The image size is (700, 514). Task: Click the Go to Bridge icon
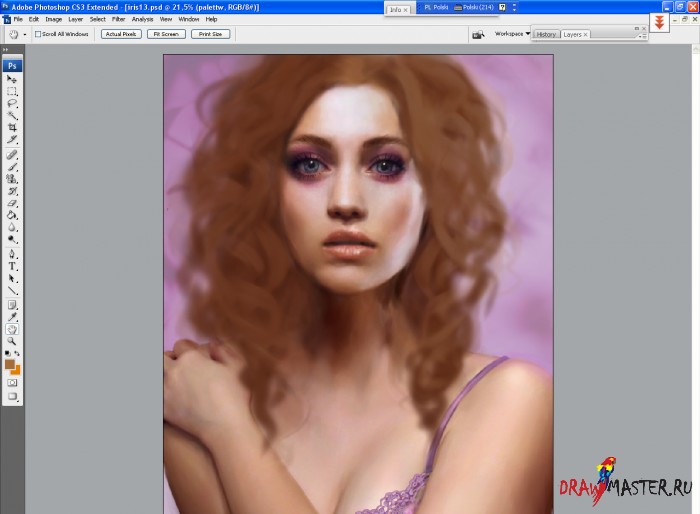click(478, 34)
